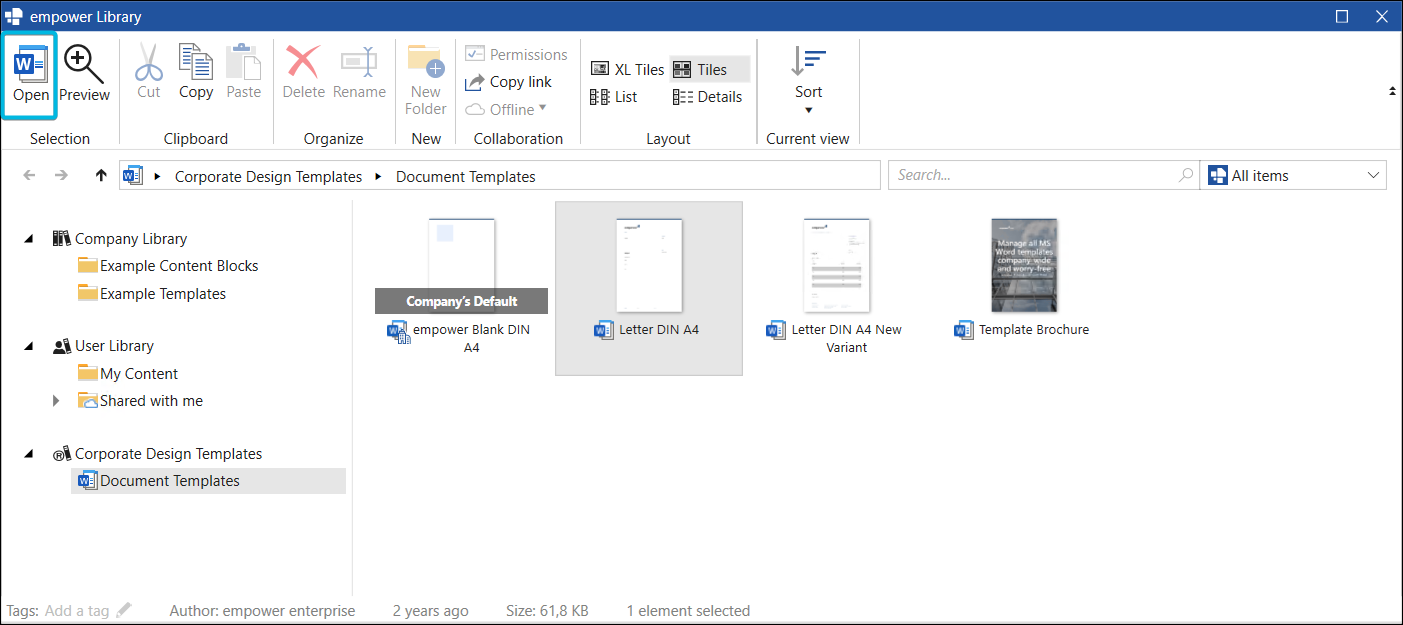Click the Template Brochure file name
The height and width of the screenshot is (625, 1403).
(1034, 329)
